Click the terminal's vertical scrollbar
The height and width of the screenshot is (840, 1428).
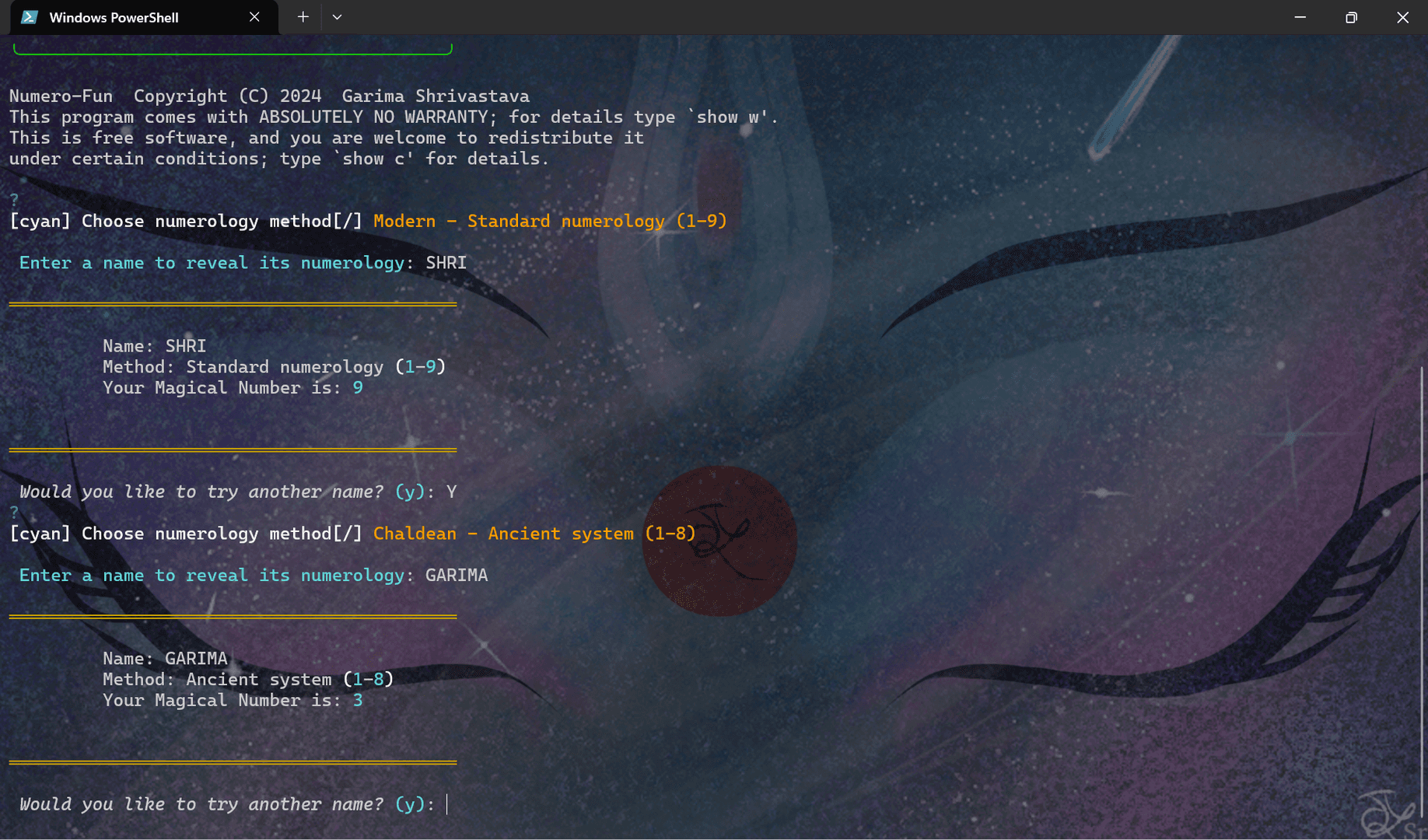(1422, 591)
